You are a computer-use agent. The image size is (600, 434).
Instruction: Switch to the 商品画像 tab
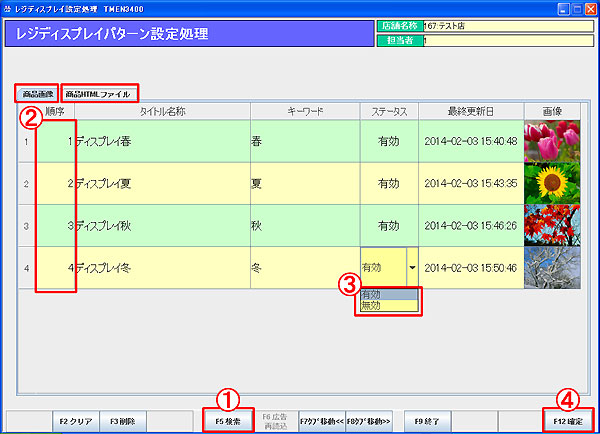point(37,93)
